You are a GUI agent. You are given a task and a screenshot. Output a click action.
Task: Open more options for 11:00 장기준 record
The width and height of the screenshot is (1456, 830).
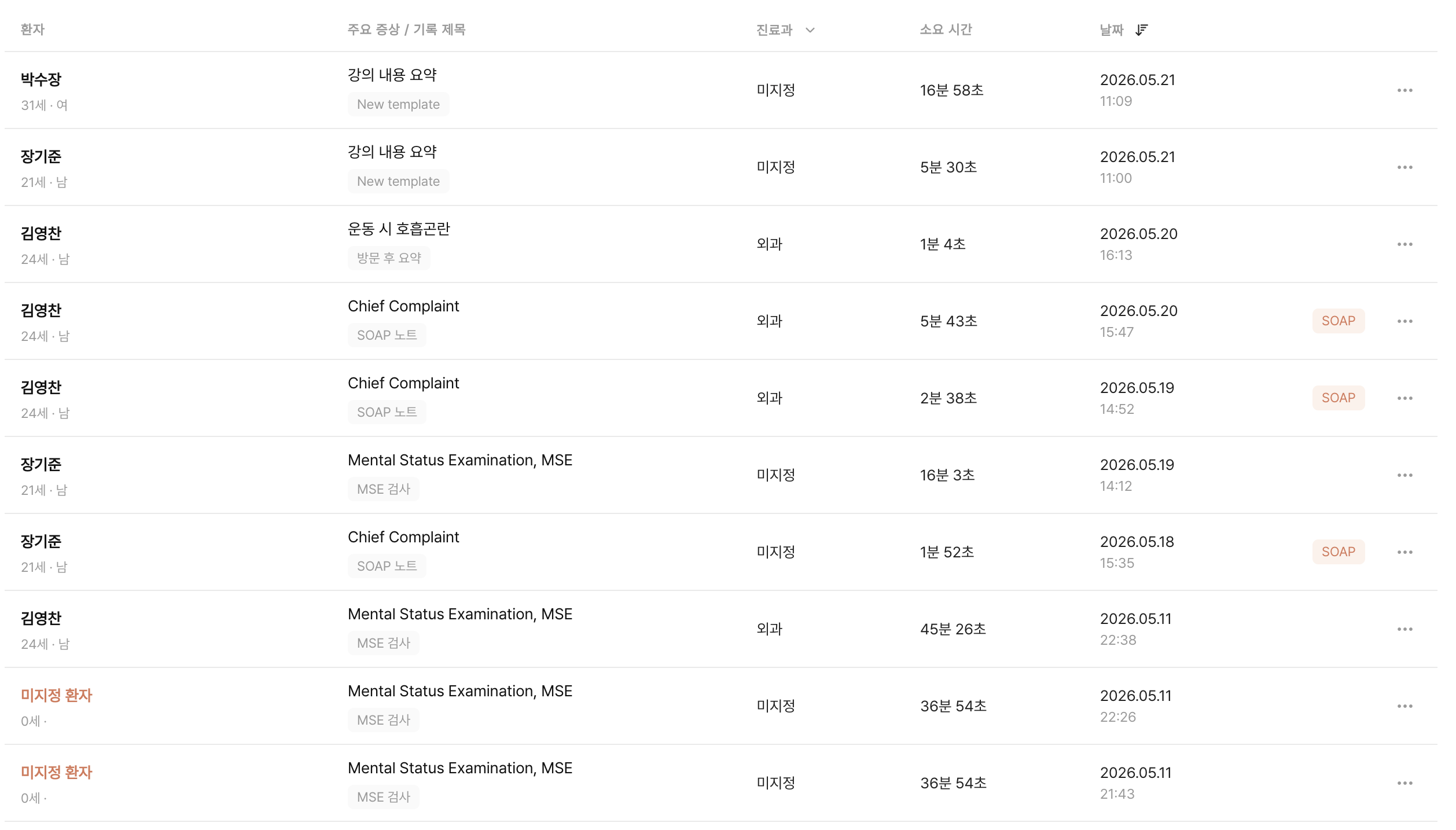(1404, 167)
